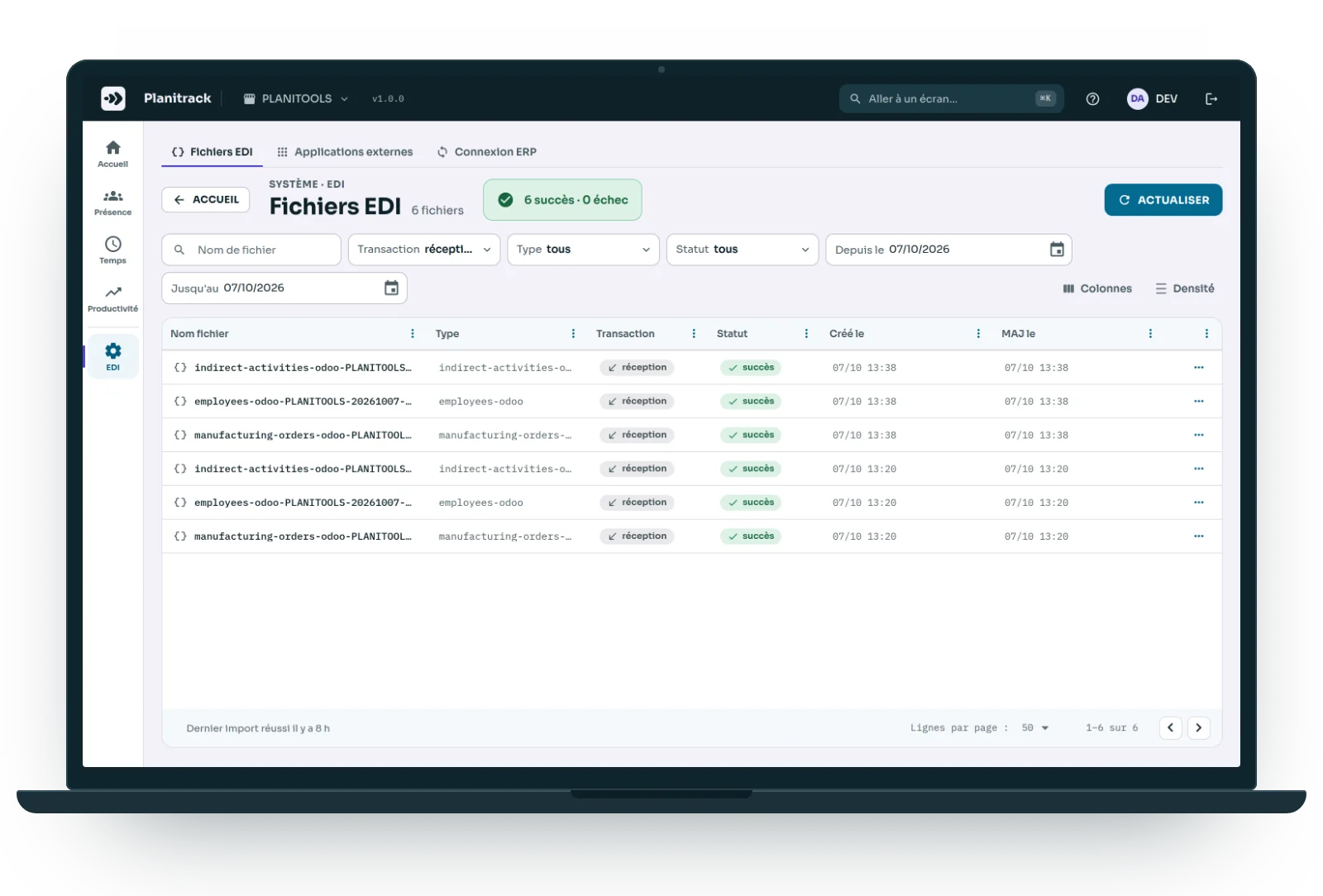Switch to Connexion ERP tab
The width and height of the screenshot is (1323, 896).
[x=487, y=152]
